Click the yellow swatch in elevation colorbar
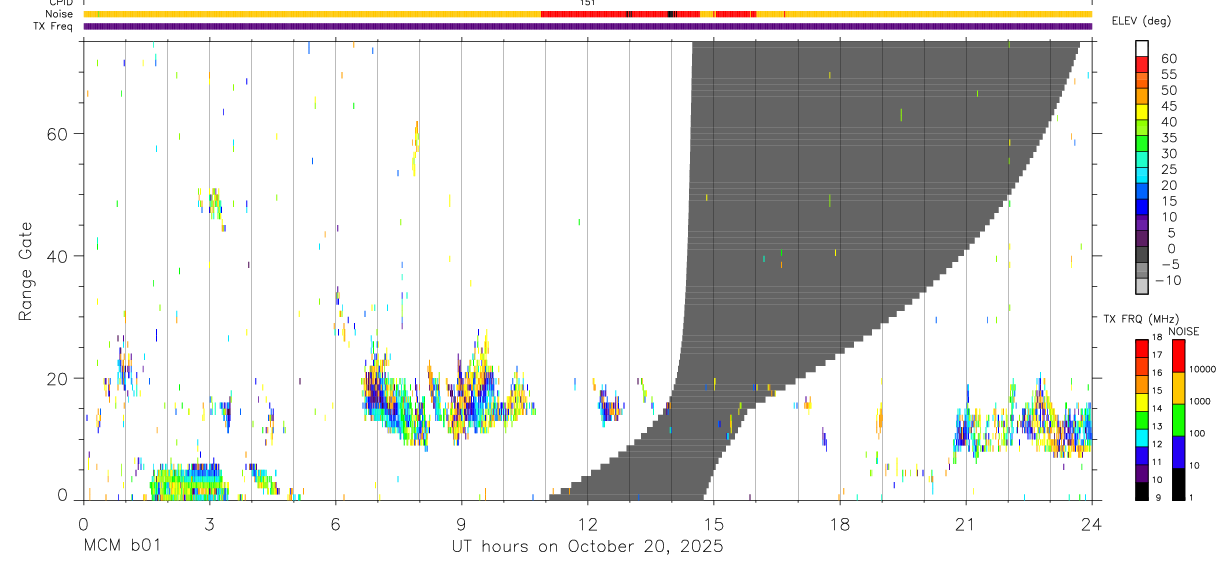Image resolution: width=1228 pixels, height=567 pixels. point(1142,112)
